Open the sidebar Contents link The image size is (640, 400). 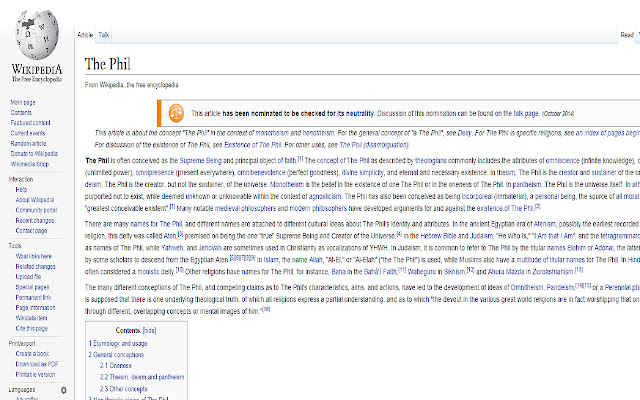click(x=21, y=113)
